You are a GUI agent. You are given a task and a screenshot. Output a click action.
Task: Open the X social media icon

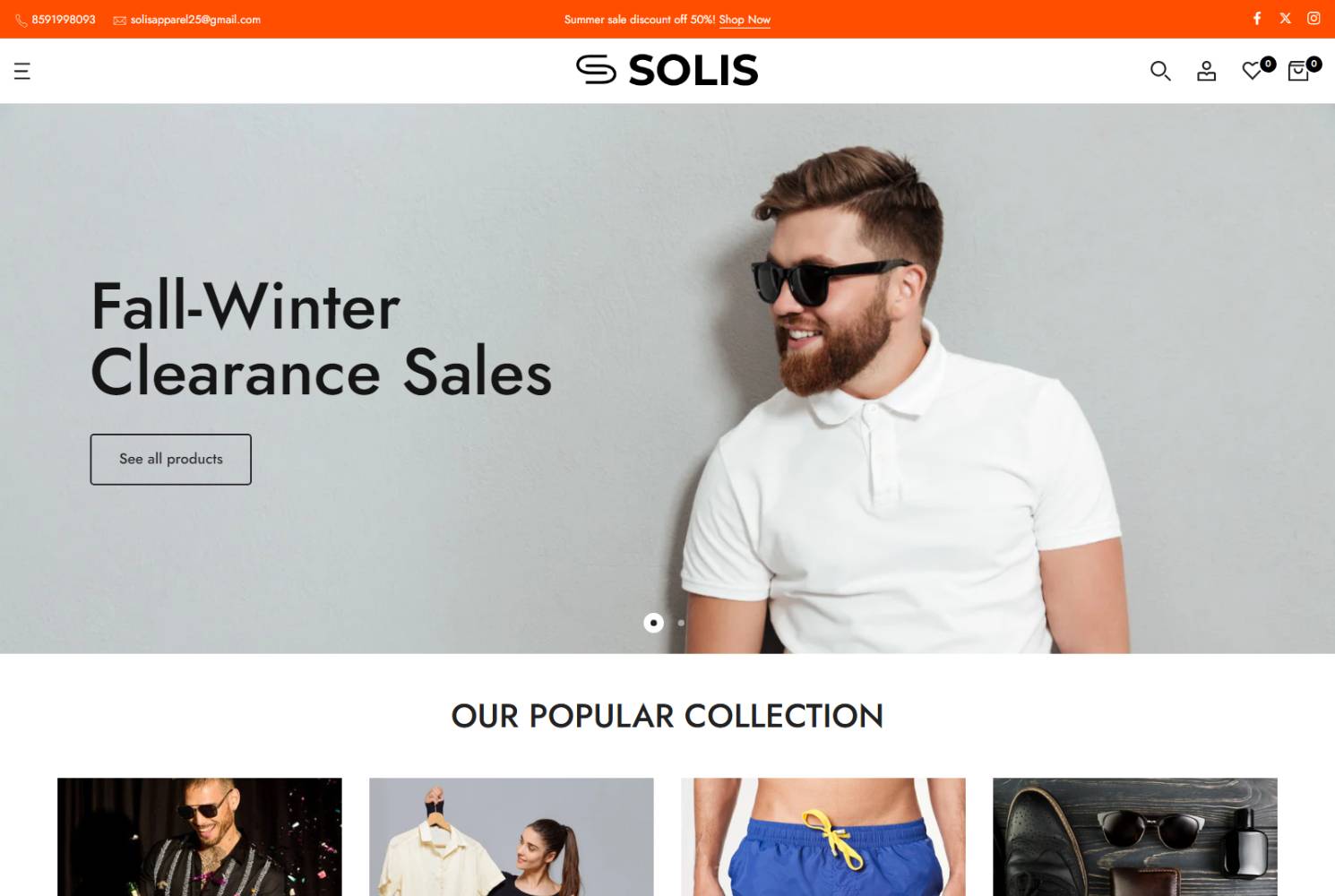(1286, 18)
